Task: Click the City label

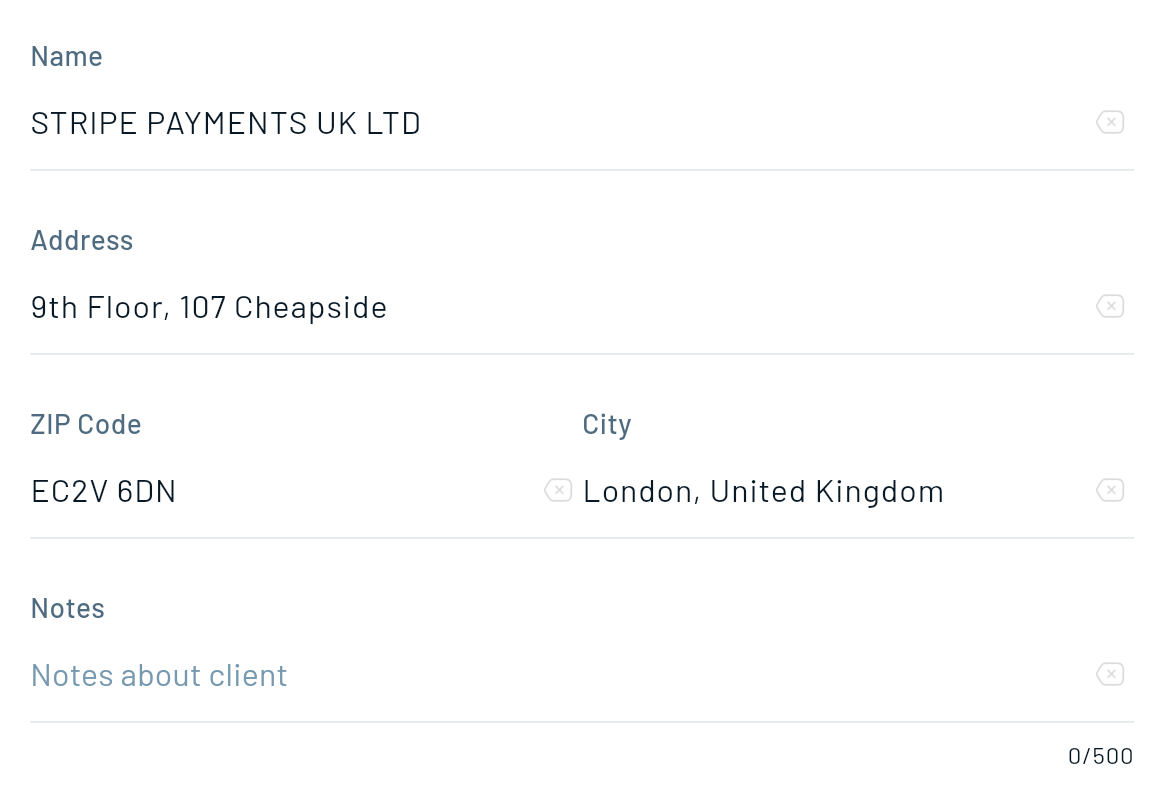Action: coord(607,424)
